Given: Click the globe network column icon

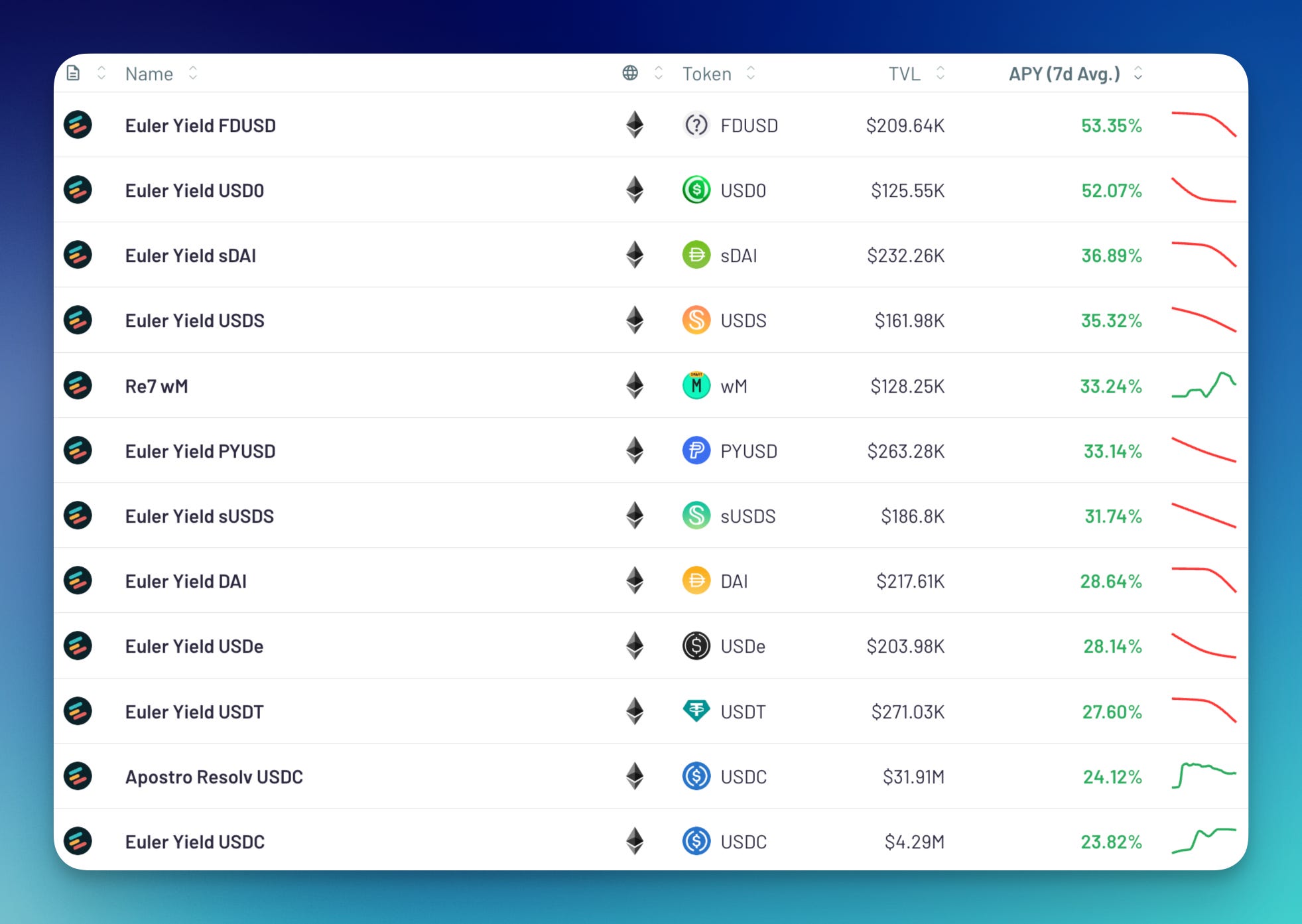Looking at the screenshot, I should tap(630, 73).
